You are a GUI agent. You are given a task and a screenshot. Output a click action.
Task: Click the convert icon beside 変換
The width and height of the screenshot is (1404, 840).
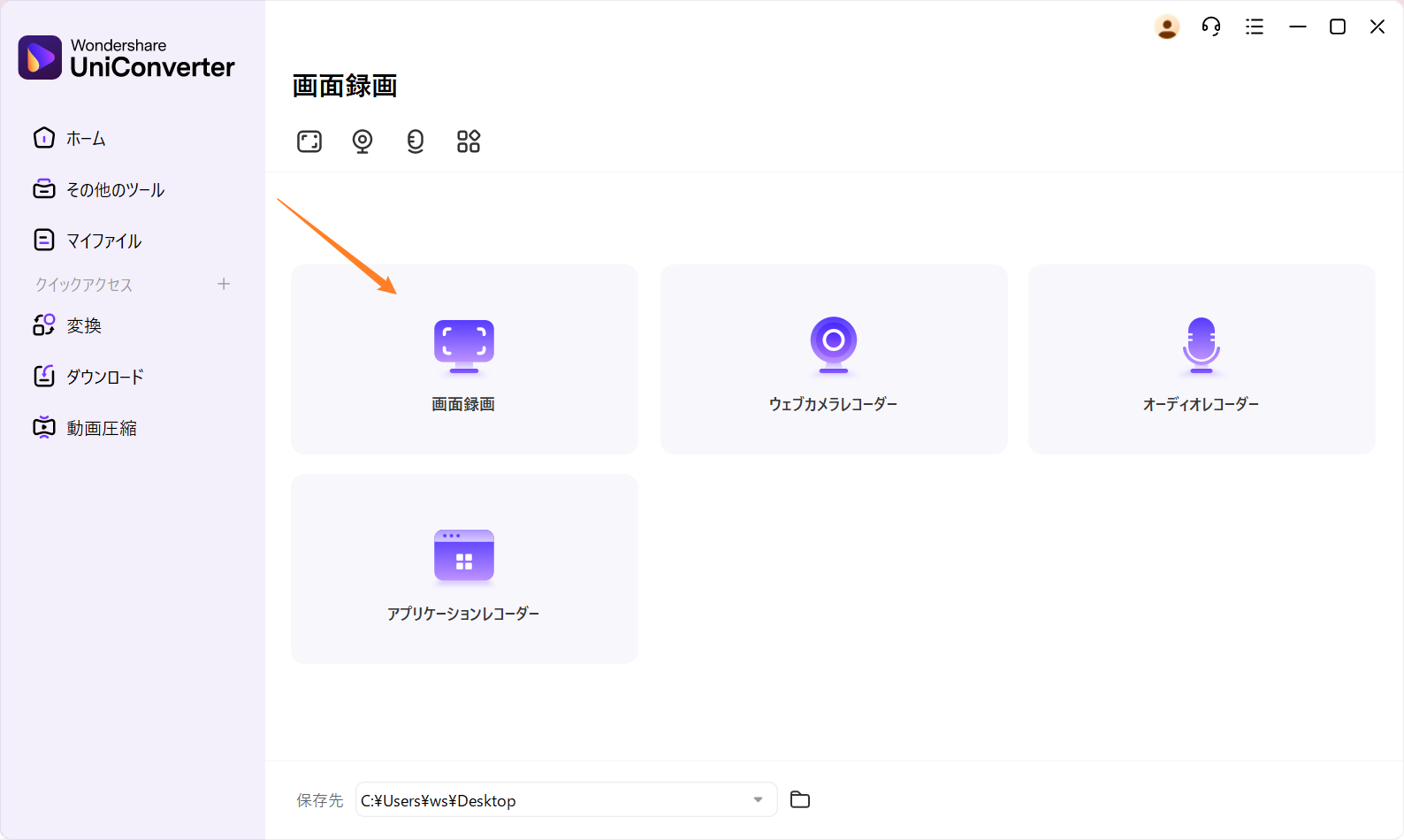(x=44, y=325)
